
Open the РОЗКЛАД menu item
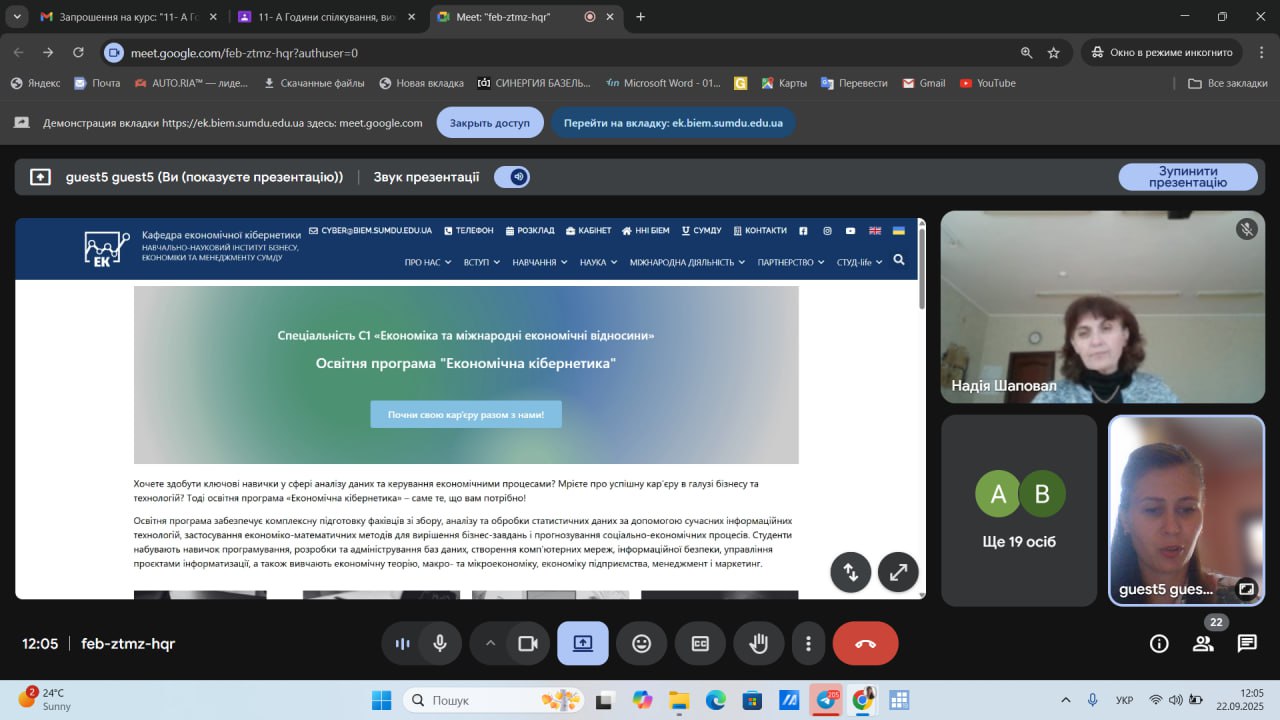point(530,230)
